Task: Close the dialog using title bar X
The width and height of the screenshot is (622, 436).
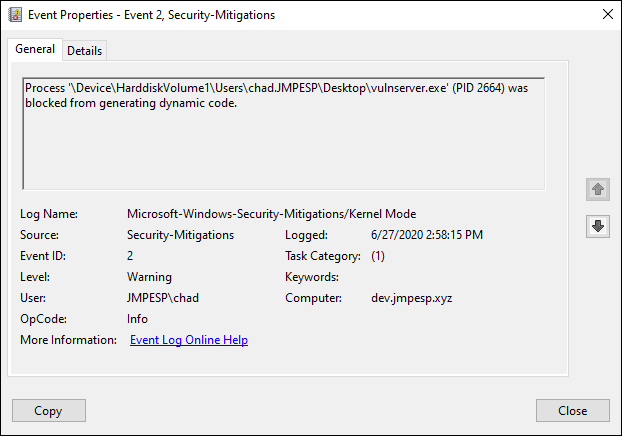Action: pyautogui.click(x=602, y=15)
